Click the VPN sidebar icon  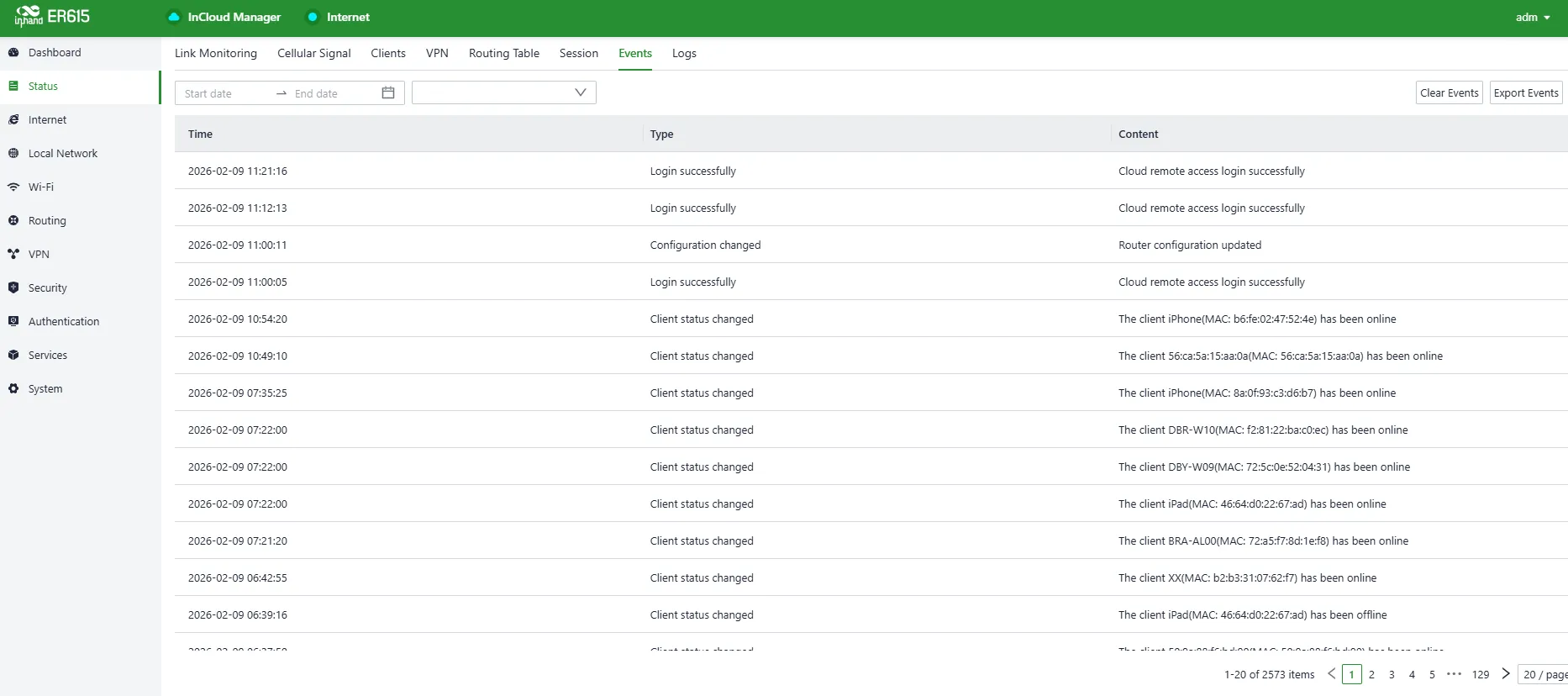click(x=13, y=254)
